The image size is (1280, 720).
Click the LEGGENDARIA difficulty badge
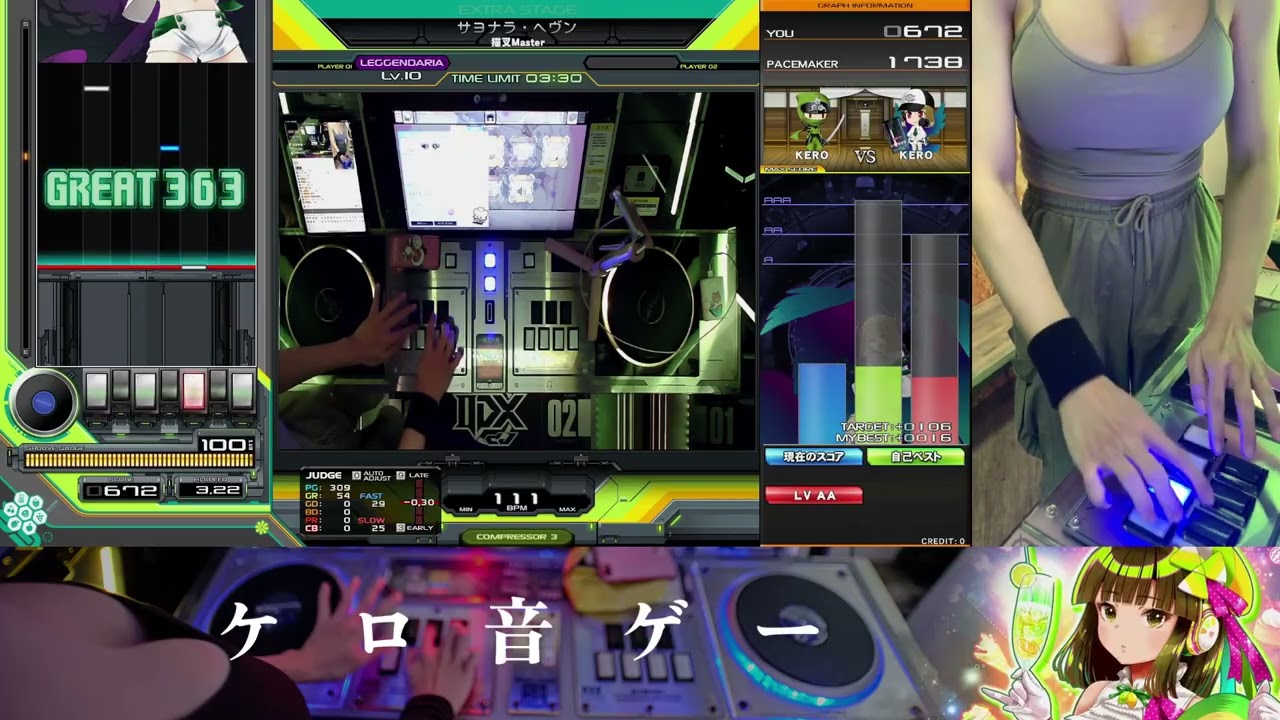(x=400, y=63)
